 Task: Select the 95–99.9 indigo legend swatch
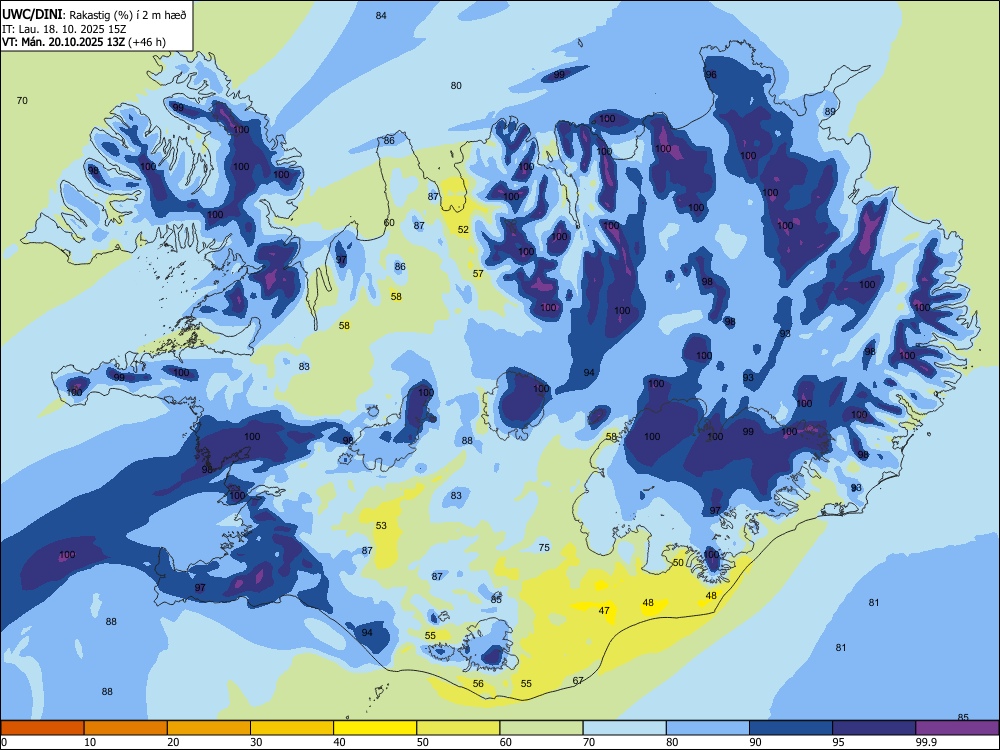(874, 728)
